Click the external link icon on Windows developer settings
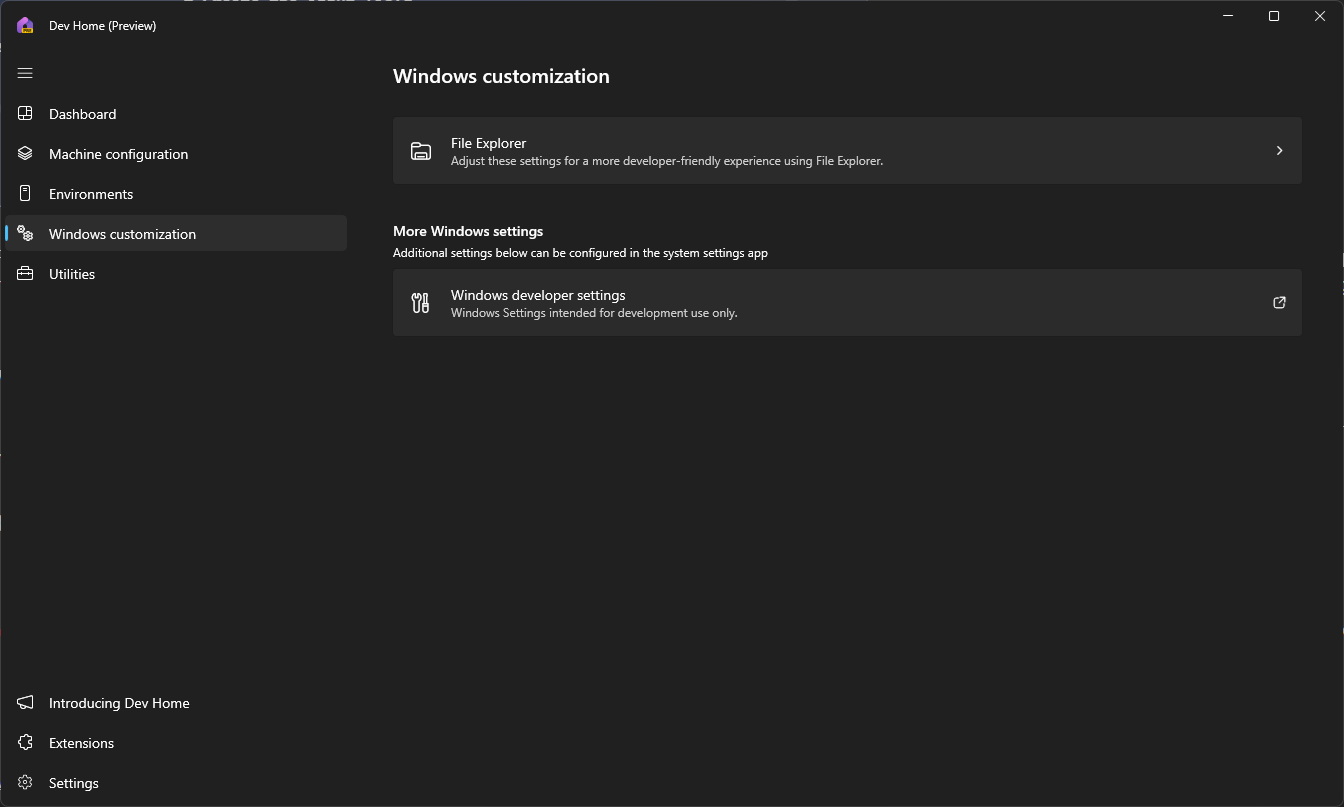Screen dimensions: 1344x807 1279,302
